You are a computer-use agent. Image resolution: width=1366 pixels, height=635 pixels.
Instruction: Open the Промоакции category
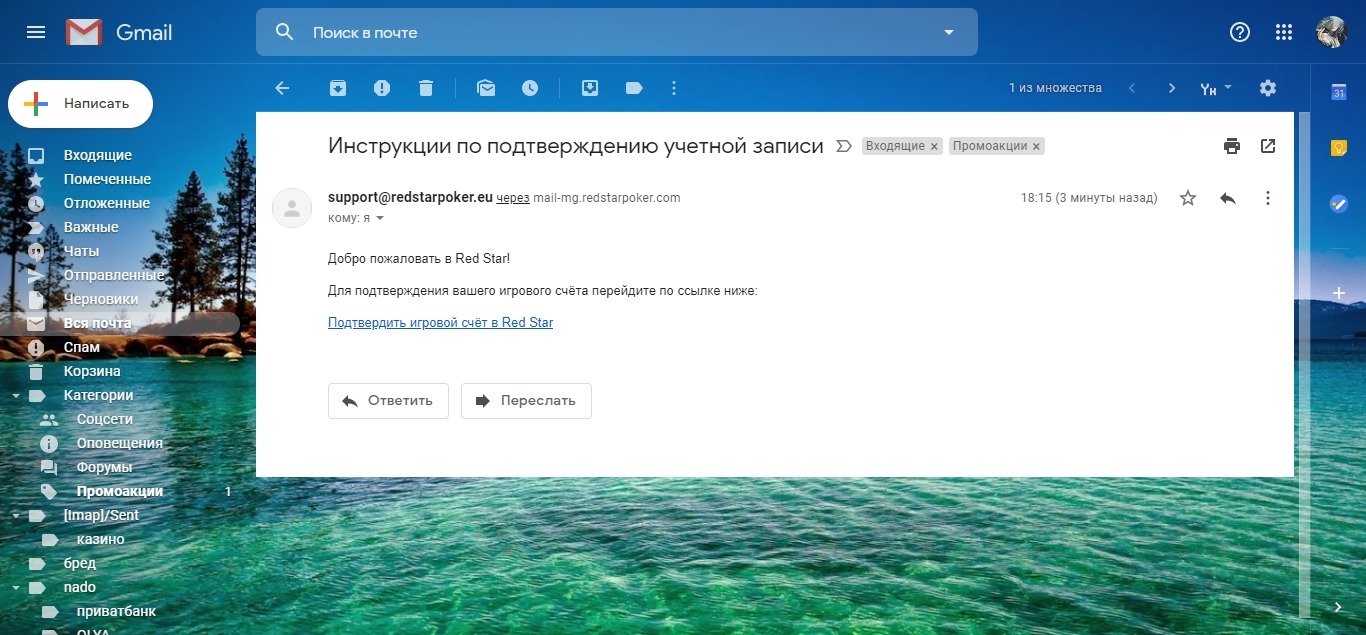point(119,491)
